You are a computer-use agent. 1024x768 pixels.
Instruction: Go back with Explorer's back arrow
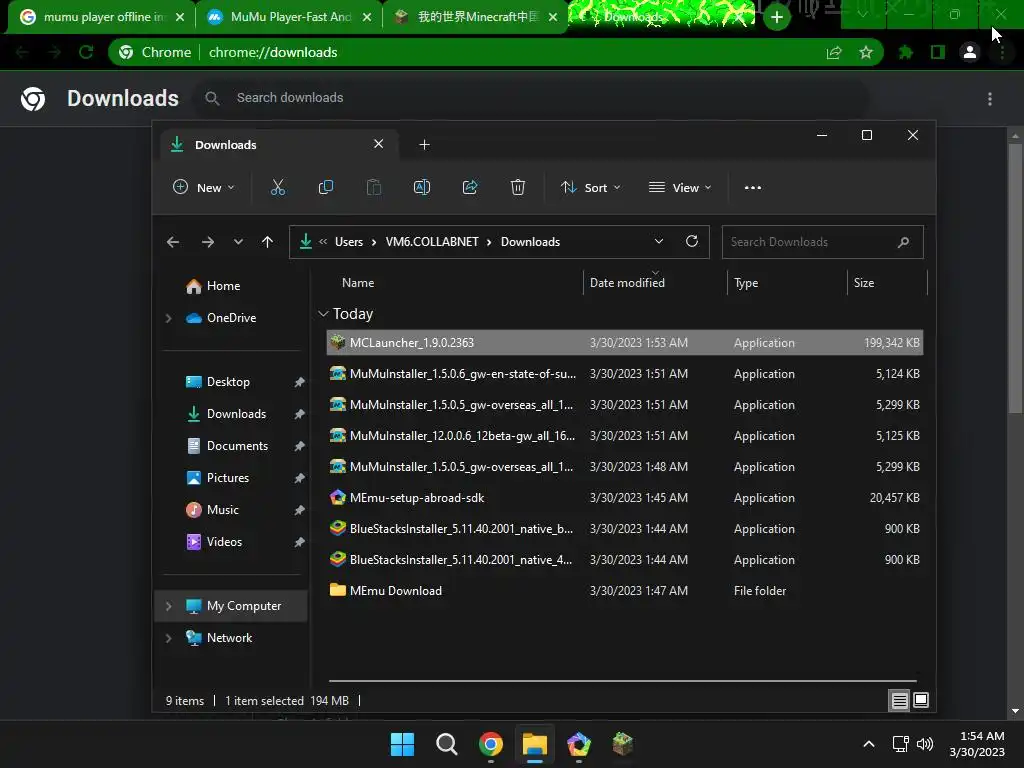(173, 242)
